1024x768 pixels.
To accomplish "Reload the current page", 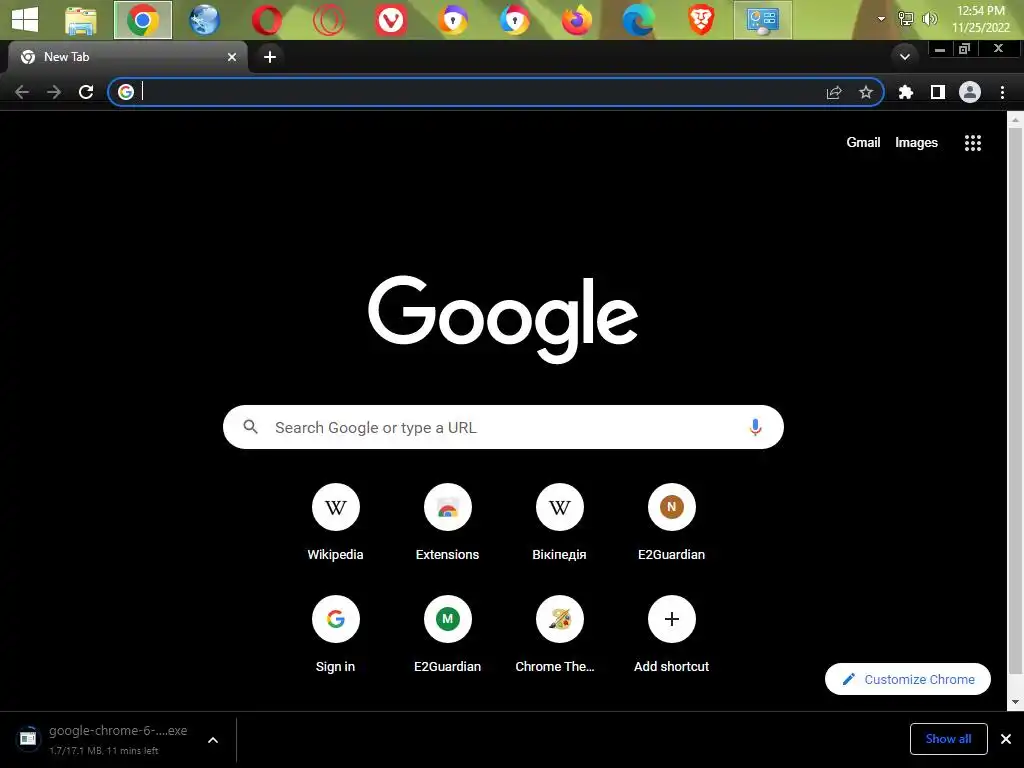I will click(86, 92).
